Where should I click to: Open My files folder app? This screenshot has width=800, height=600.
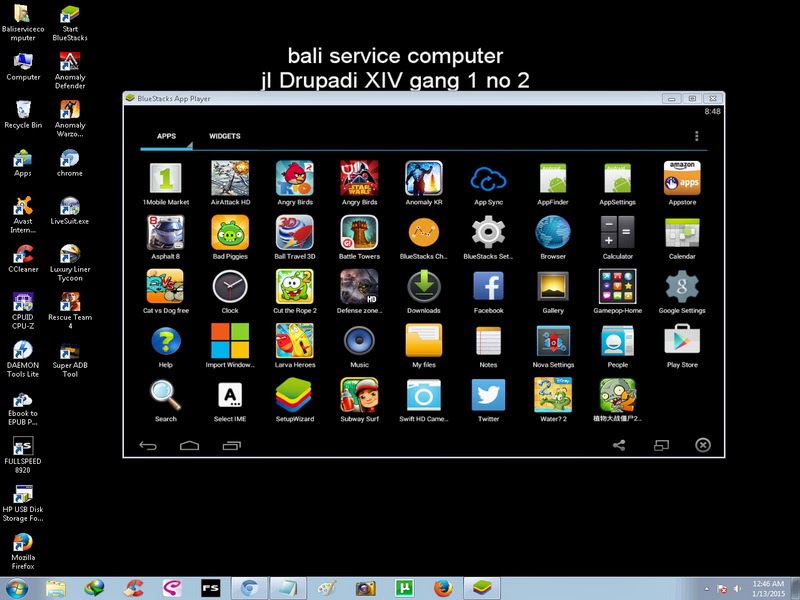pyautogui.click(x=423, y=341)
